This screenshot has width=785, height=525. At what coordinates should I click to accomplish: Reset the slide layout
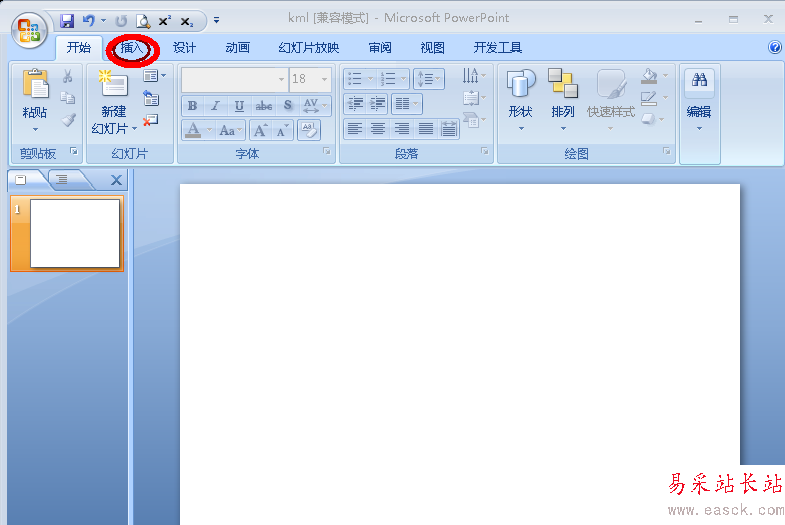click(151, 98)
